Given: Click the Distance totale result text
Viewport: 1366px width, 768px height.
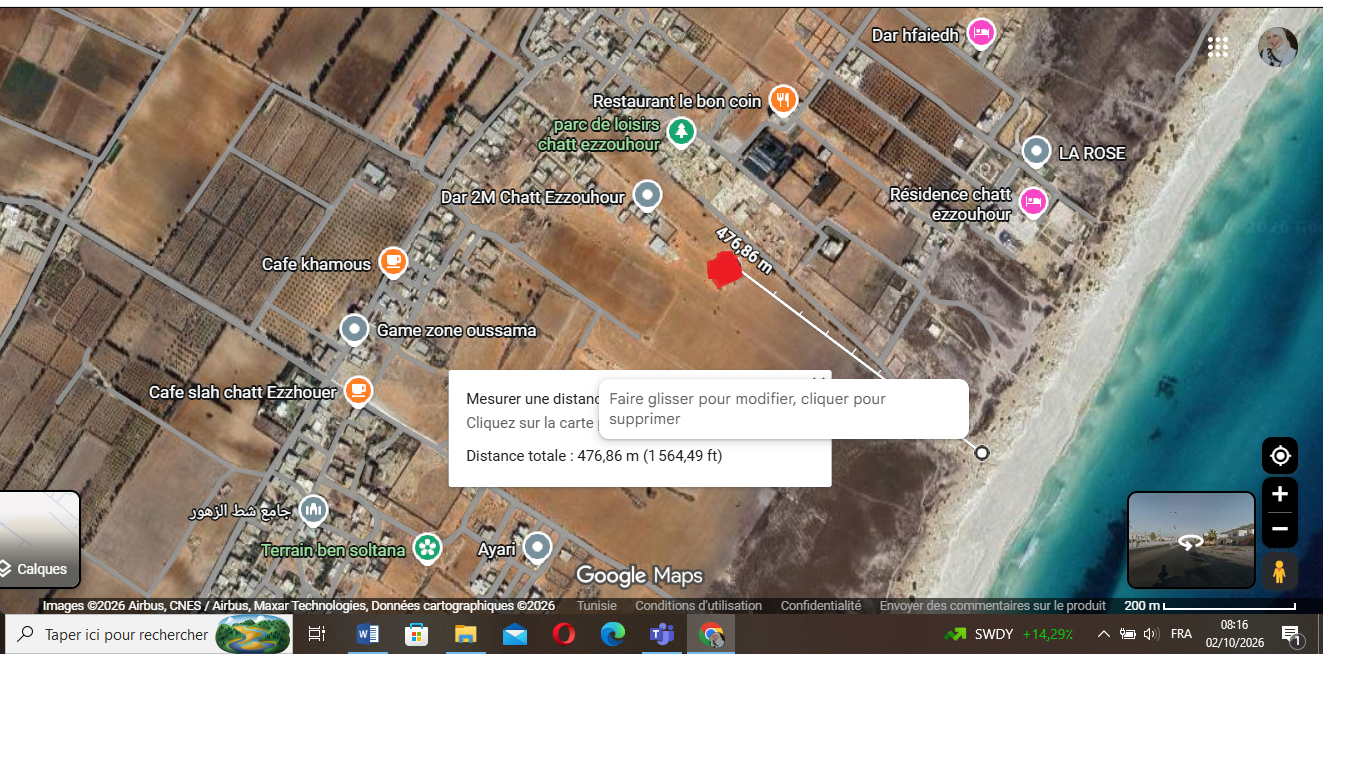Looking at the screenshot, I should (594, 456).
